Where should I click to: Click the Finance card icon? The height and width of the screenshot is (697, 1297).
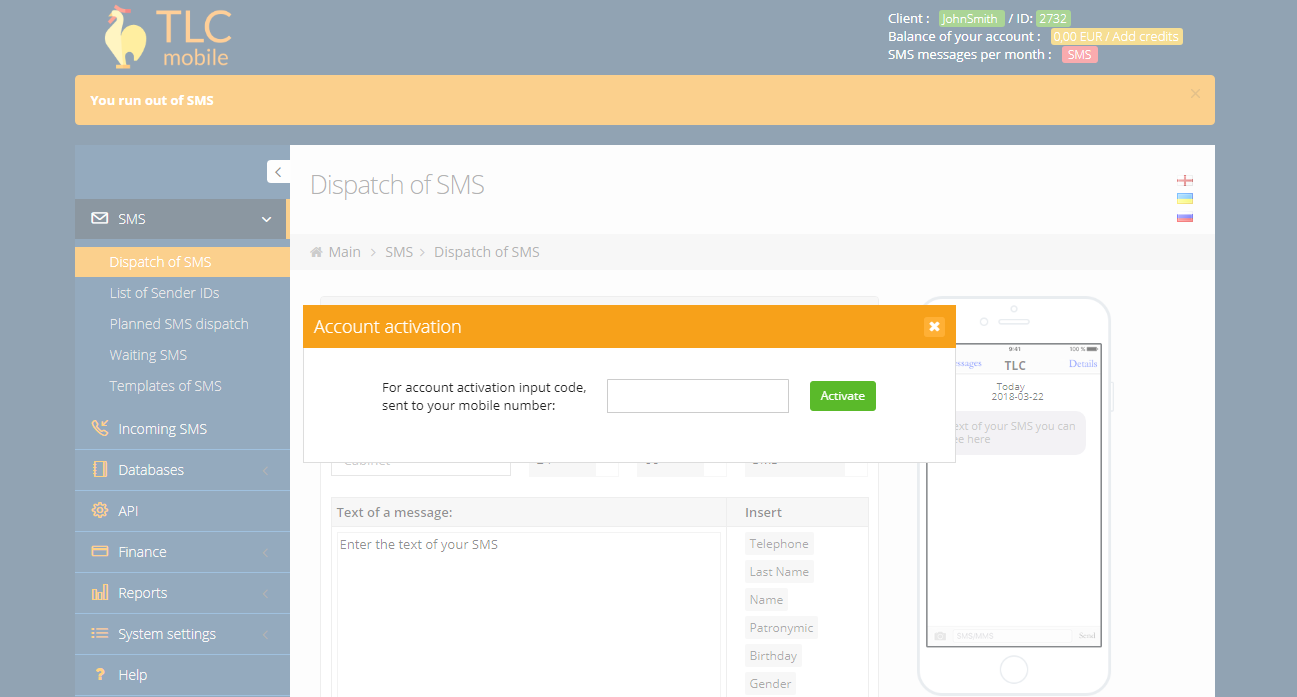[100, 551]
